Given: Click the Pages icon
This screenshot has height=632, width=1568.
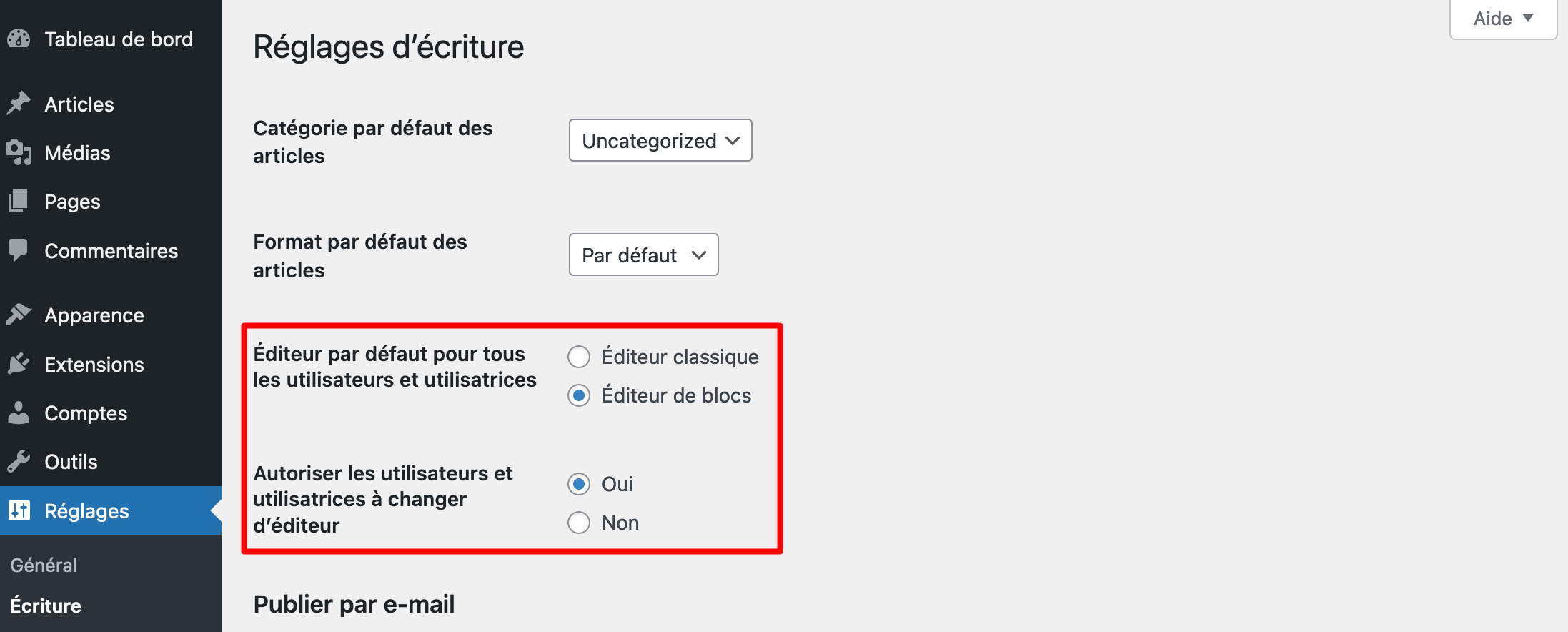Looking at the screenshot, I should 19,201.
